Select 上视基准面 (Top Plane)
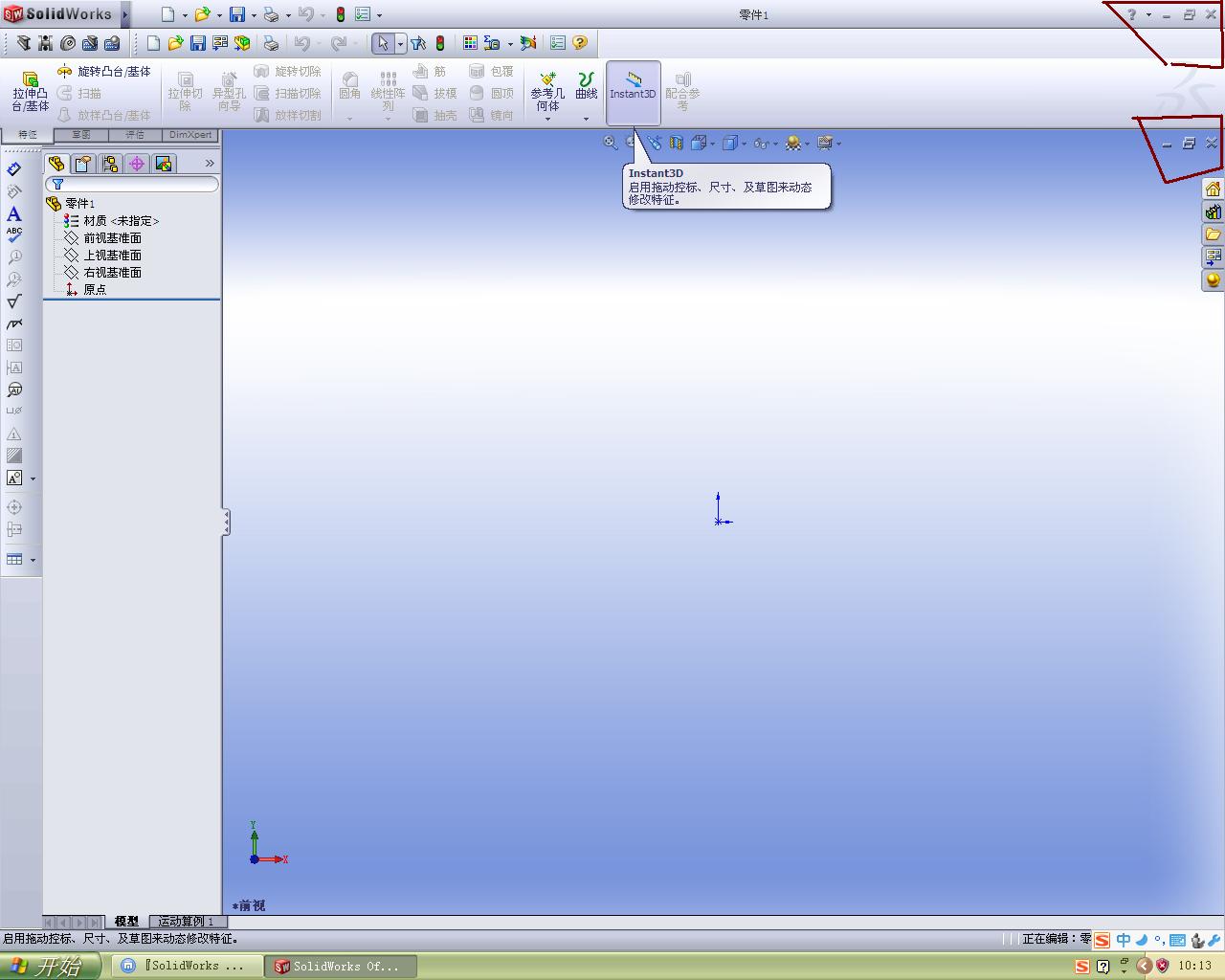Viewport: 1225px width, 980px height. (103, 255)
